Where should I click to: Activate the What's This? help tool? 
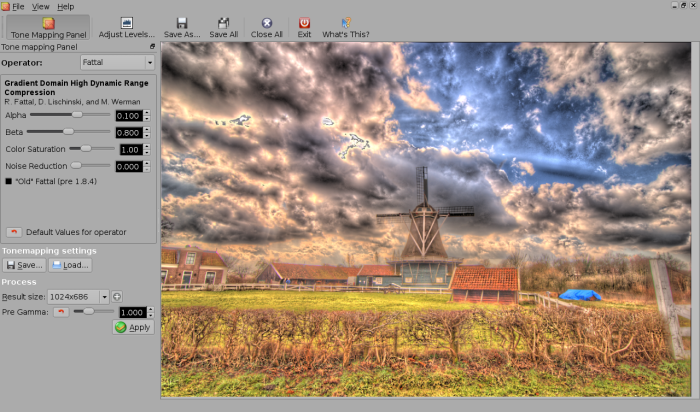tap(346, 27)
